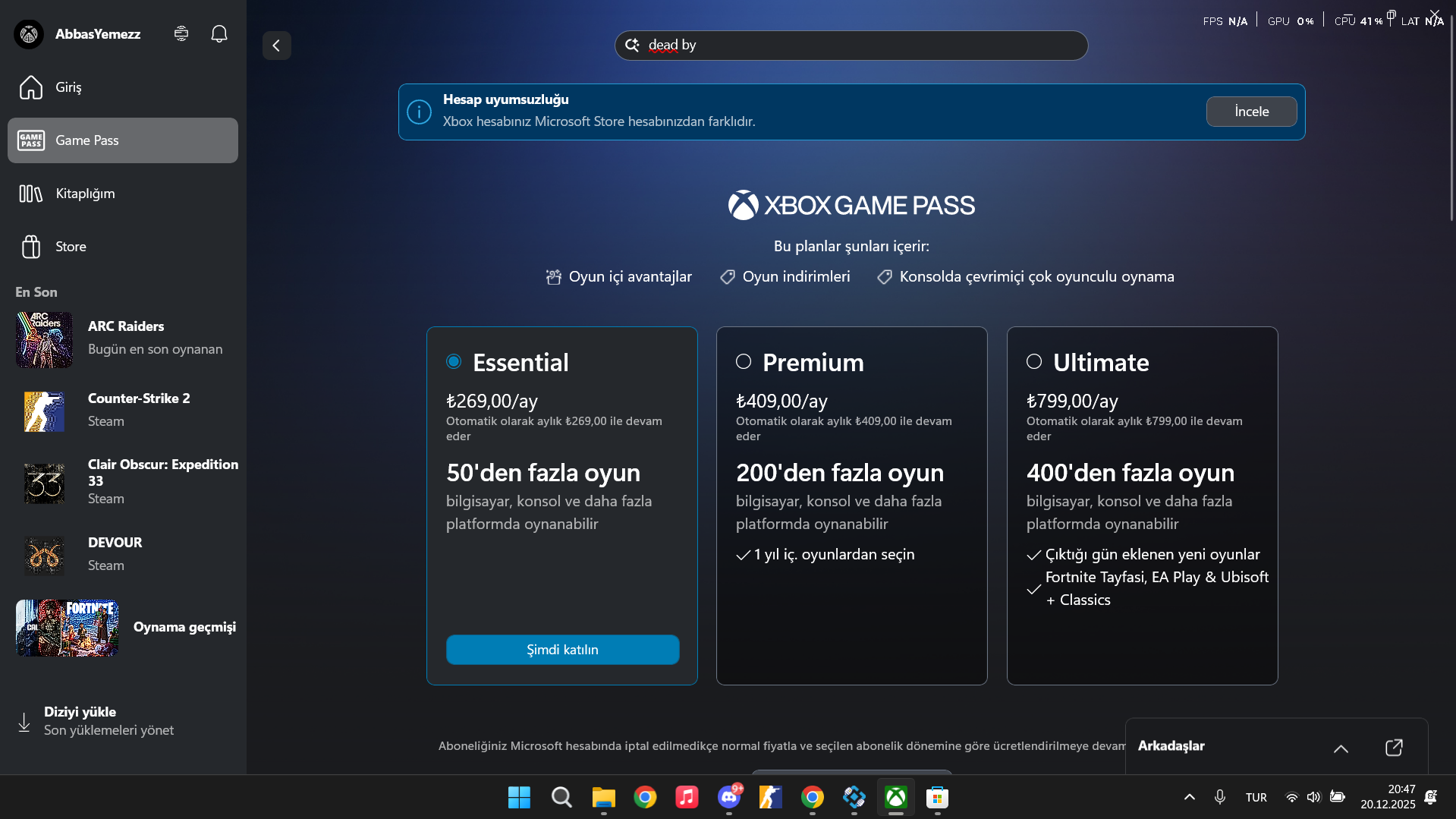Click the 'Çıktığı gün eklenen yeni oyunlar' feature

click(1152, 555)
